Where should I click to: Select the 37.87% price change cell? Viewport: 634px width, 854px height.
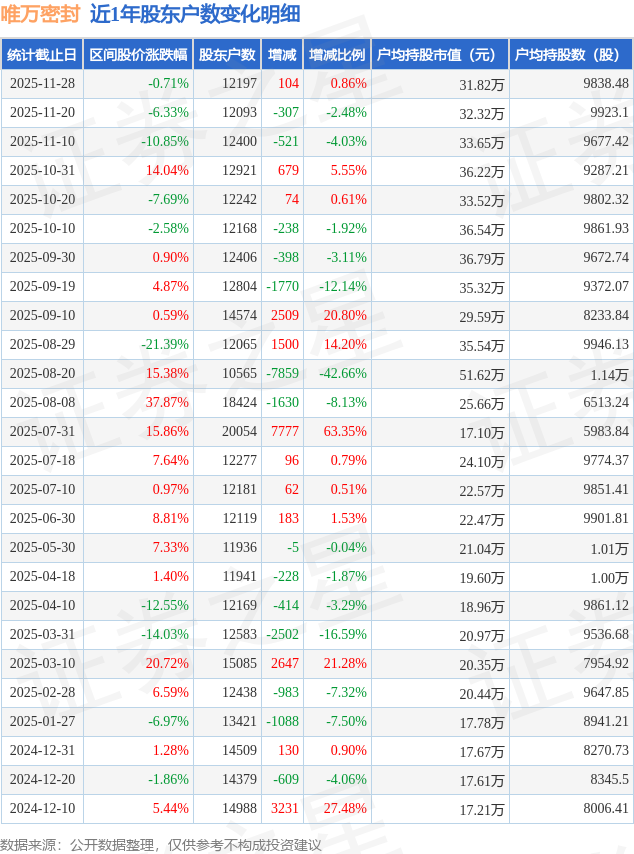tap(167, 403)
